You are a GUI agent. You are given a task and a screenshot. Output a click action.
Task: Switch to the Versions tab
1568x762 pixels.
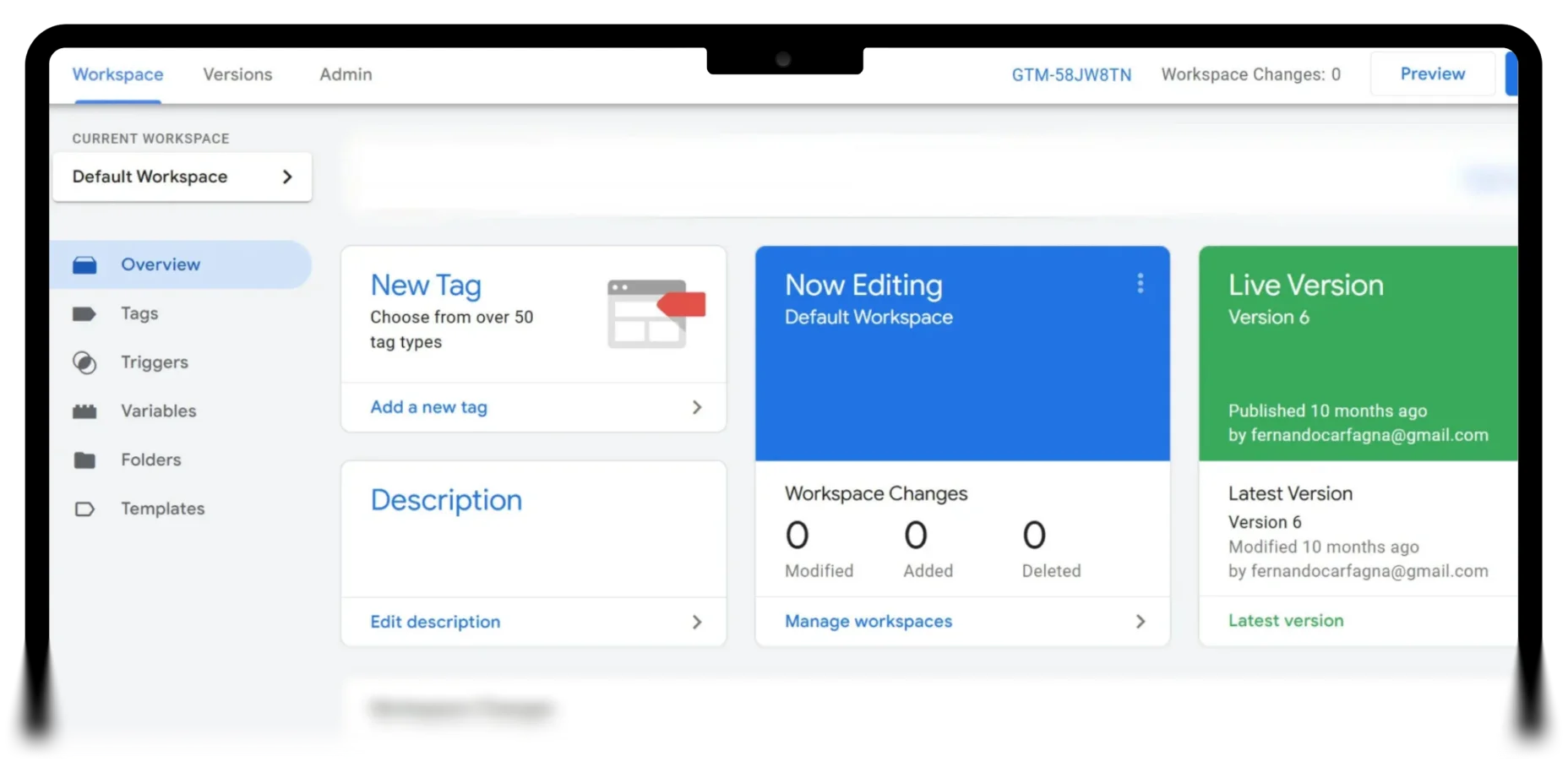point(237,74)
